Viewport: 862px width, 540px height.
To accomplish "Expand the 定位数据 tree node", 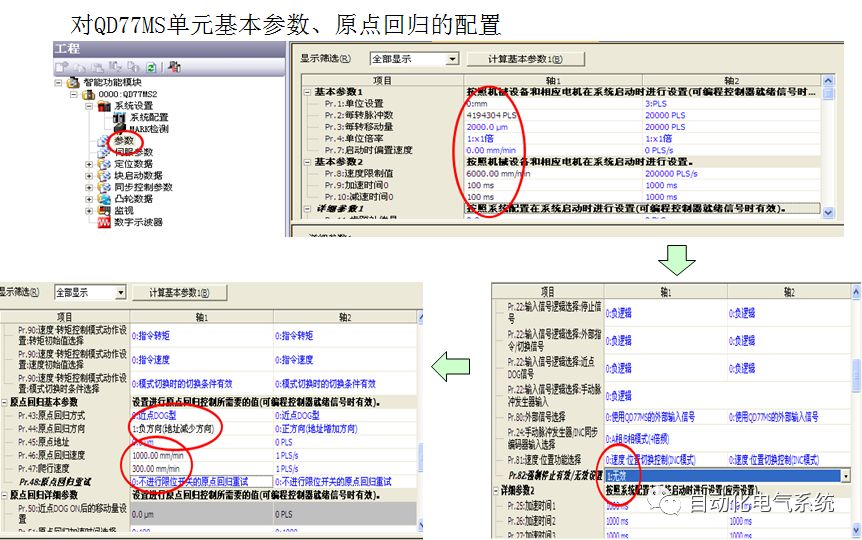I will (89, 164).
